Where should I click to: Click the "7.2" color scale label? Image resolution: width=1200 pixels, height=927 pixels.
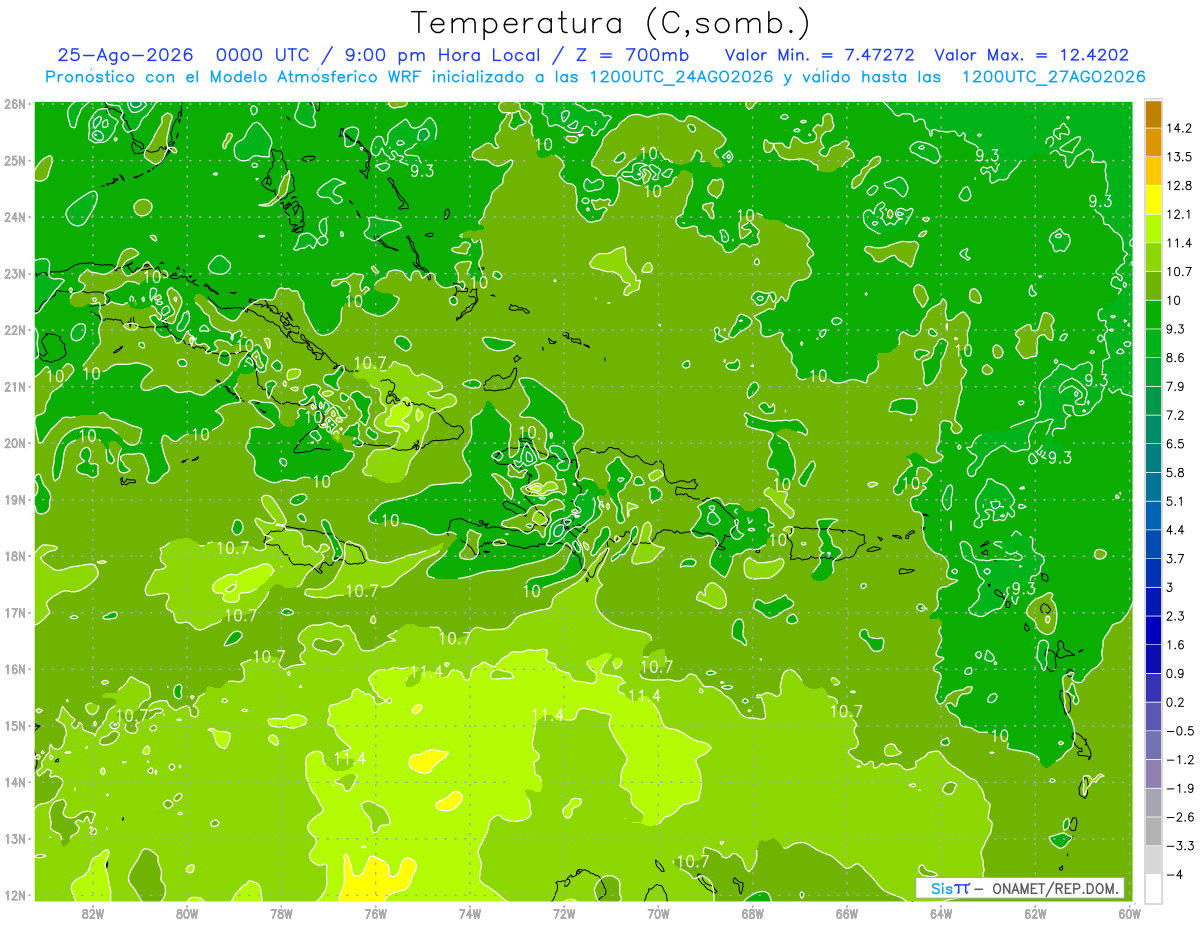point(1176,414)
